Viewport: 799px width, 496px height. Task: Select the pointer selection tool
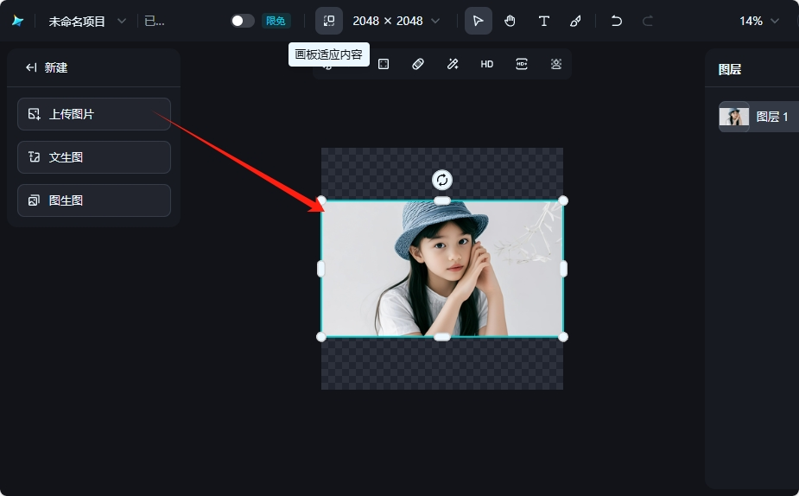coord(478,21)
